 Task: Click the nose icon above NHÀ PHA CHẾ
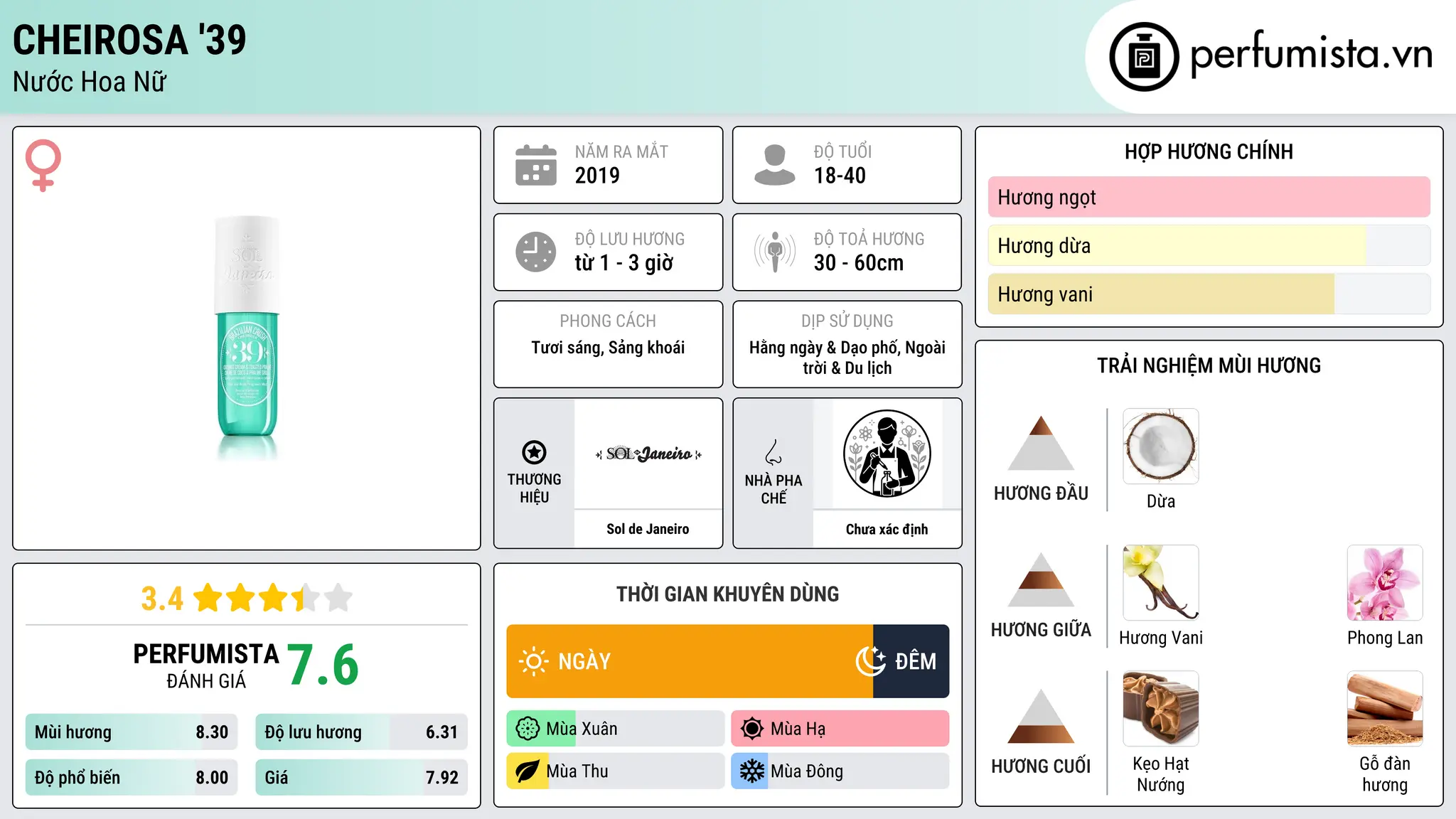[773, 452]
